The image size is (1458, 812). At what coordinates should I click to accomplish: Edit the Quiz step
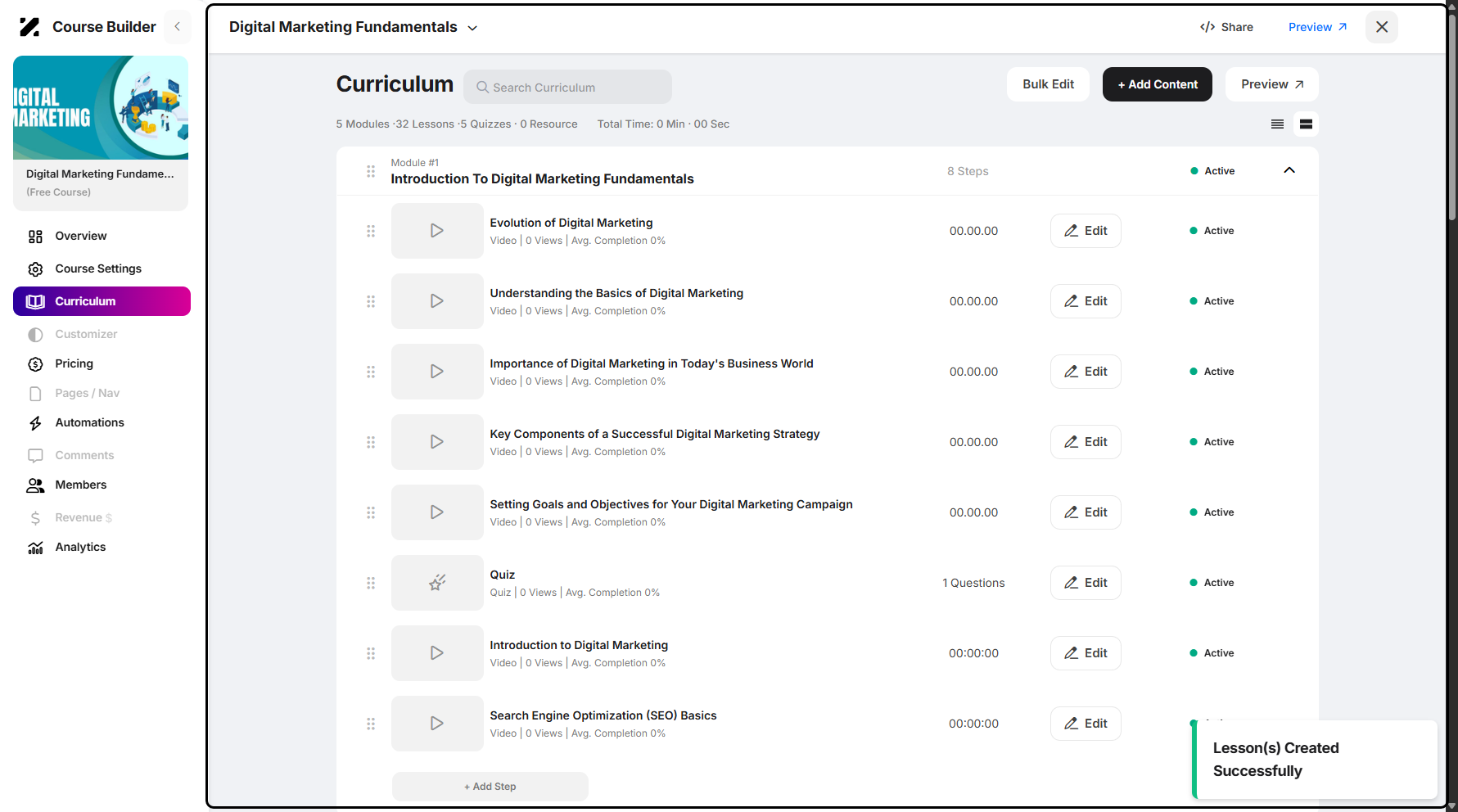[1086, 583]
